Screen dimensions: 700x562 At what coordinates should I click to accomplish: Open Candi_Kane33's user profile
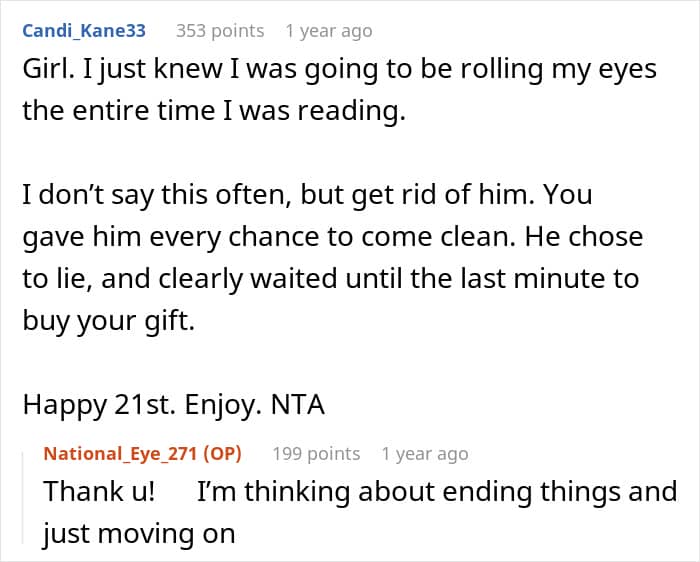(84, 31)
